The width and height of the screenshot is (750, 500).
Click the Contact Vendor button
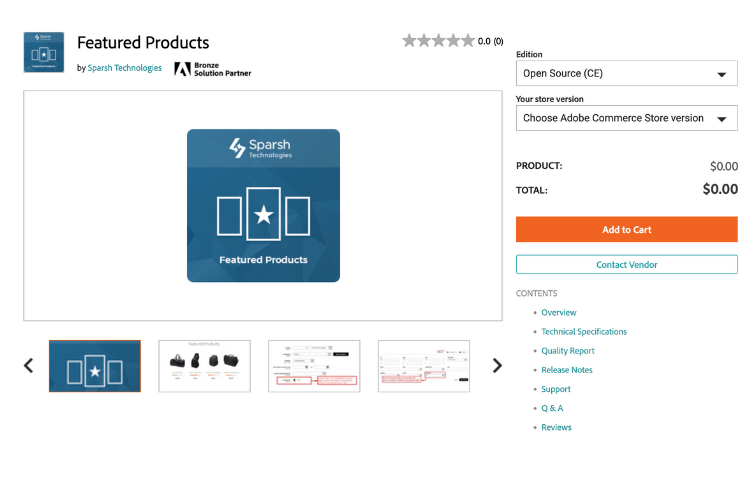point(626,265)
